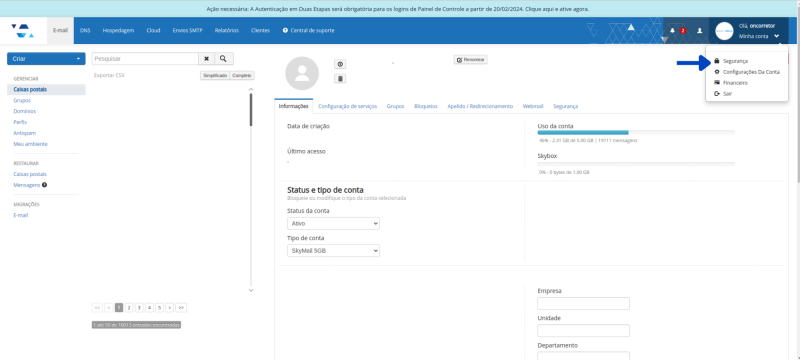Switch to the Webmail tab
This screenshot has height=360, width=800.
[533, 106]
